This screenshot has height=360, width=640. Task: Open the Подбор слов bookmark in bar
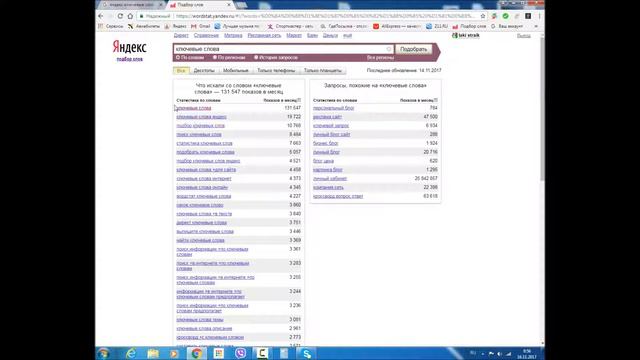pos(469,26)
